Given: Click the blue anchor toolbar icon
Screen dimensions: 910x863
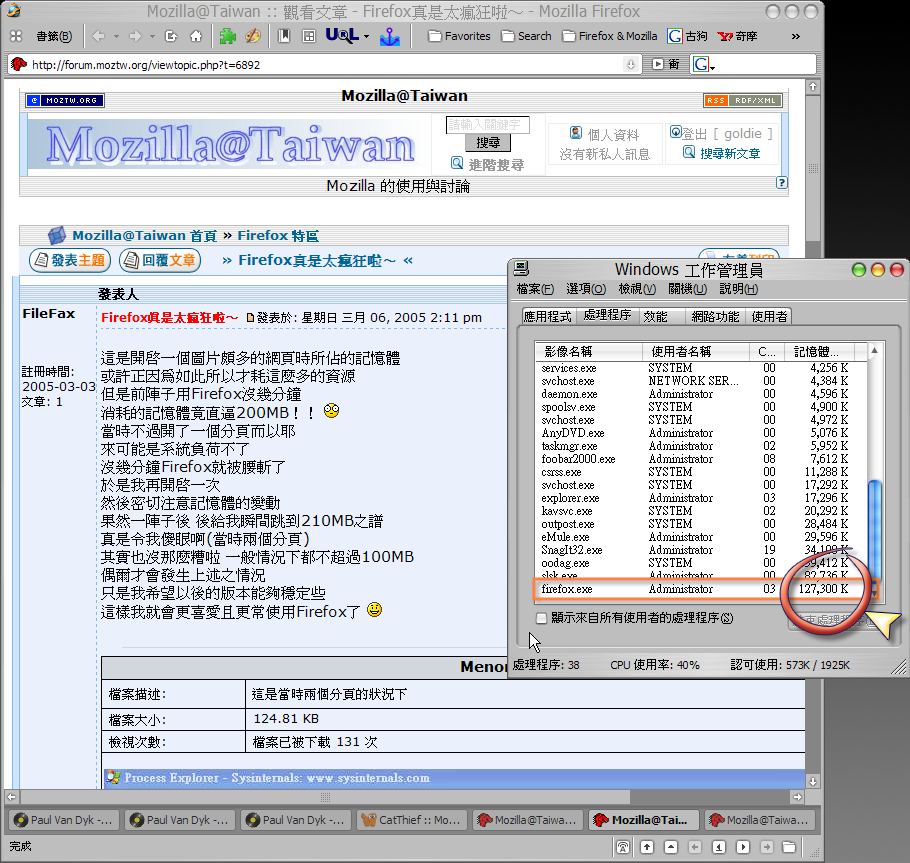Looking at the screenshot, I should (x=390, y=37).
